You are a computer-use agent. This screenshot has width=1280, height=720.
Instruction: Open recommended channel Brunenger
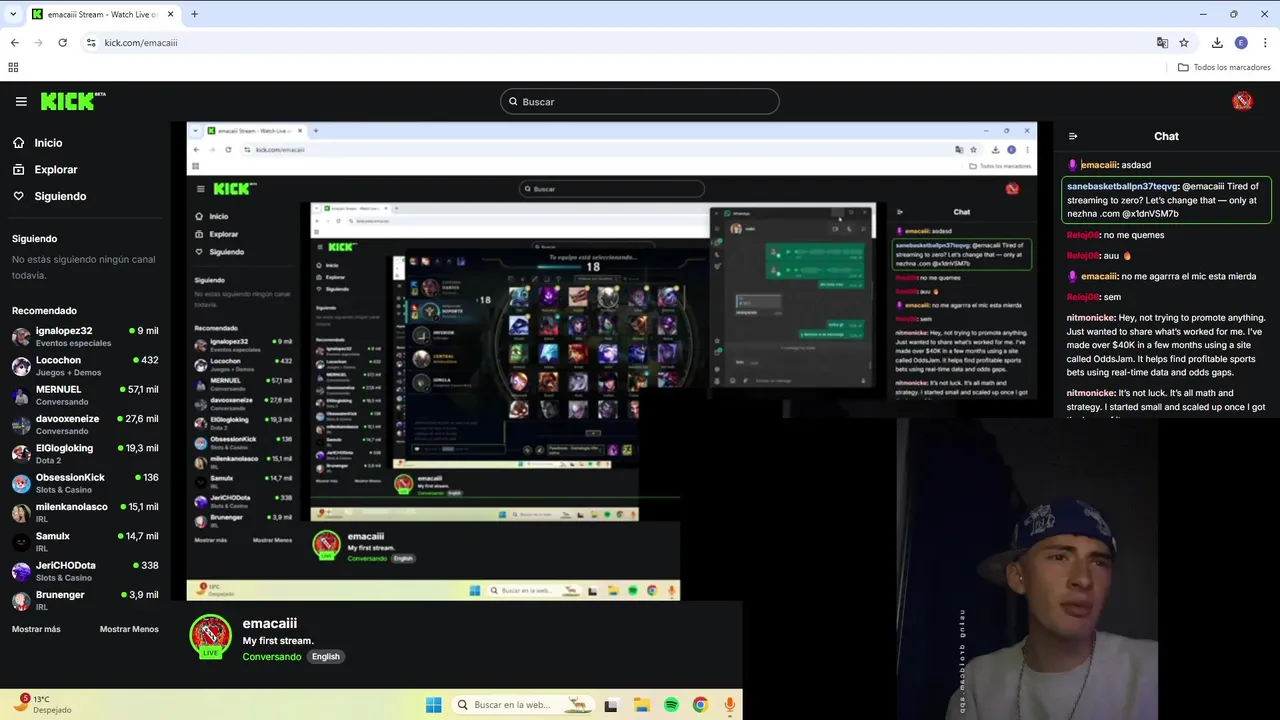pyautogui.click(x=85, y=600)
